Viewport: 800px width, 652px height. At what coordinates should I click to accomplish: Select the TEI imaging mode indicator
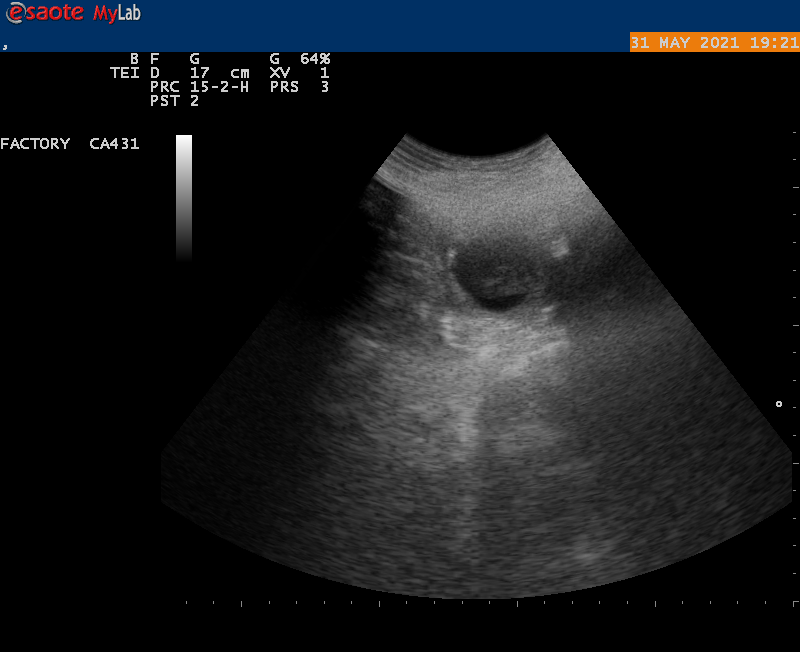124,73
